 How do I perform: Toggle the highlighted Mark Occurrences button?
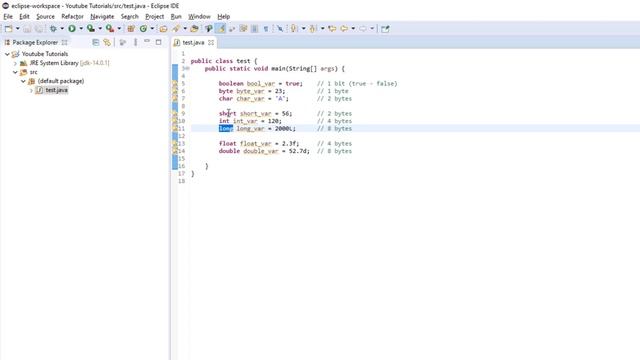[x=221, y=29]
